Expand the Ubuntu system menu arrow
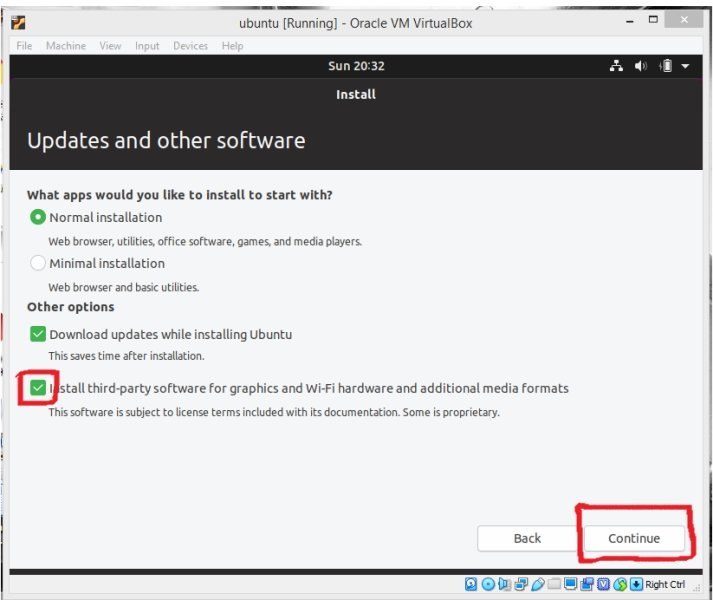 click(685, 66)
